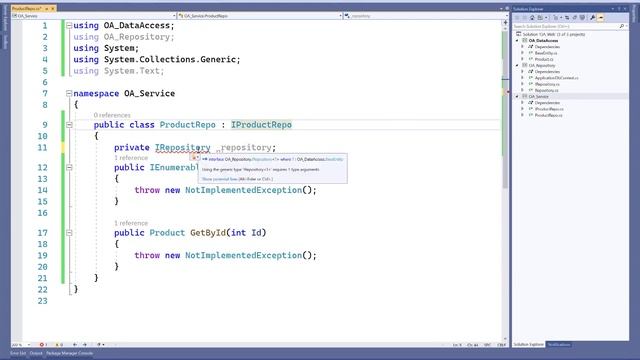Switch to the Notifications bottom tab
640x360 pixels.
pos(558,344)
